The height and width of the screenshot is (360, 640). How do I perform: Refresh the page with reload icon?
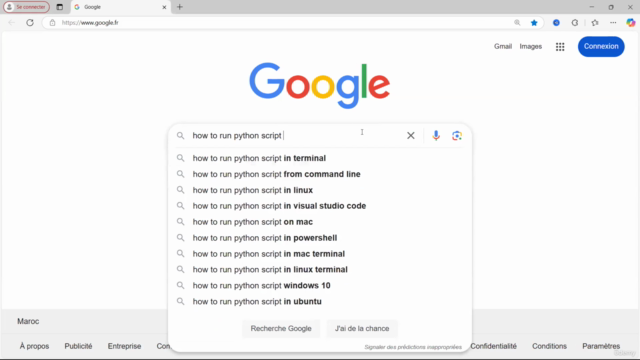[x=30, y=23]
